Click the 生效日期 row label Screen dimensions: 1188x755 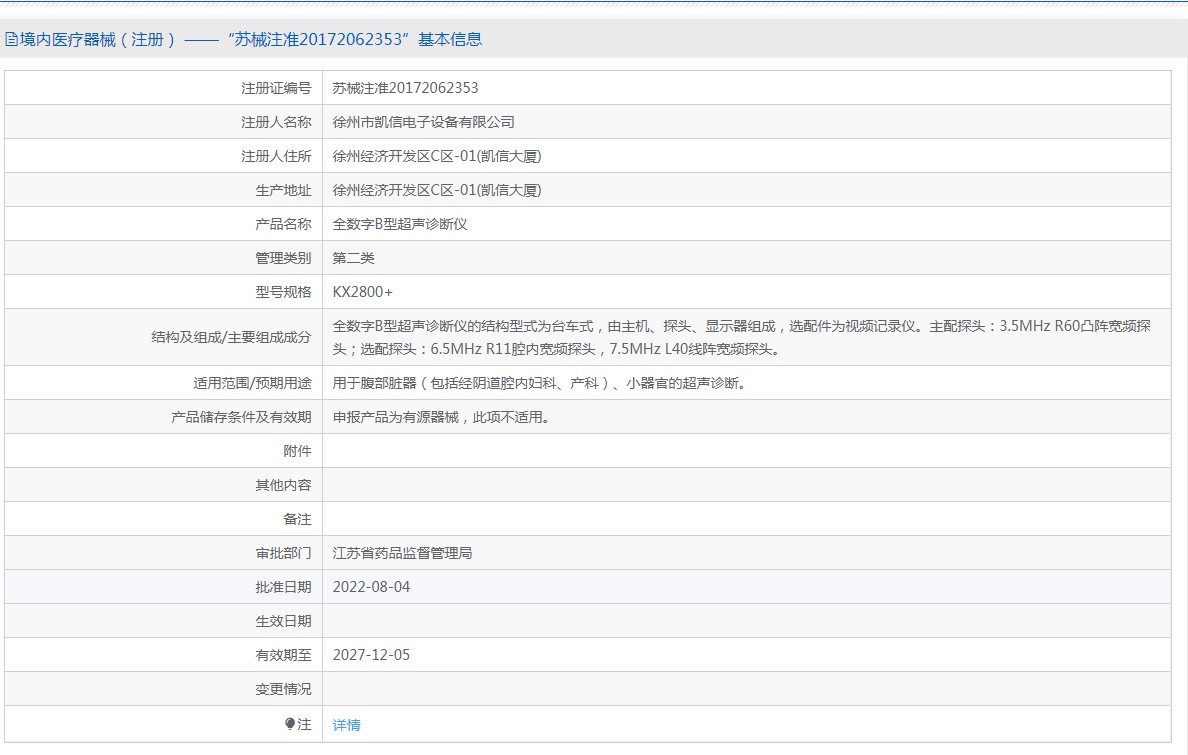click(283, 621)
